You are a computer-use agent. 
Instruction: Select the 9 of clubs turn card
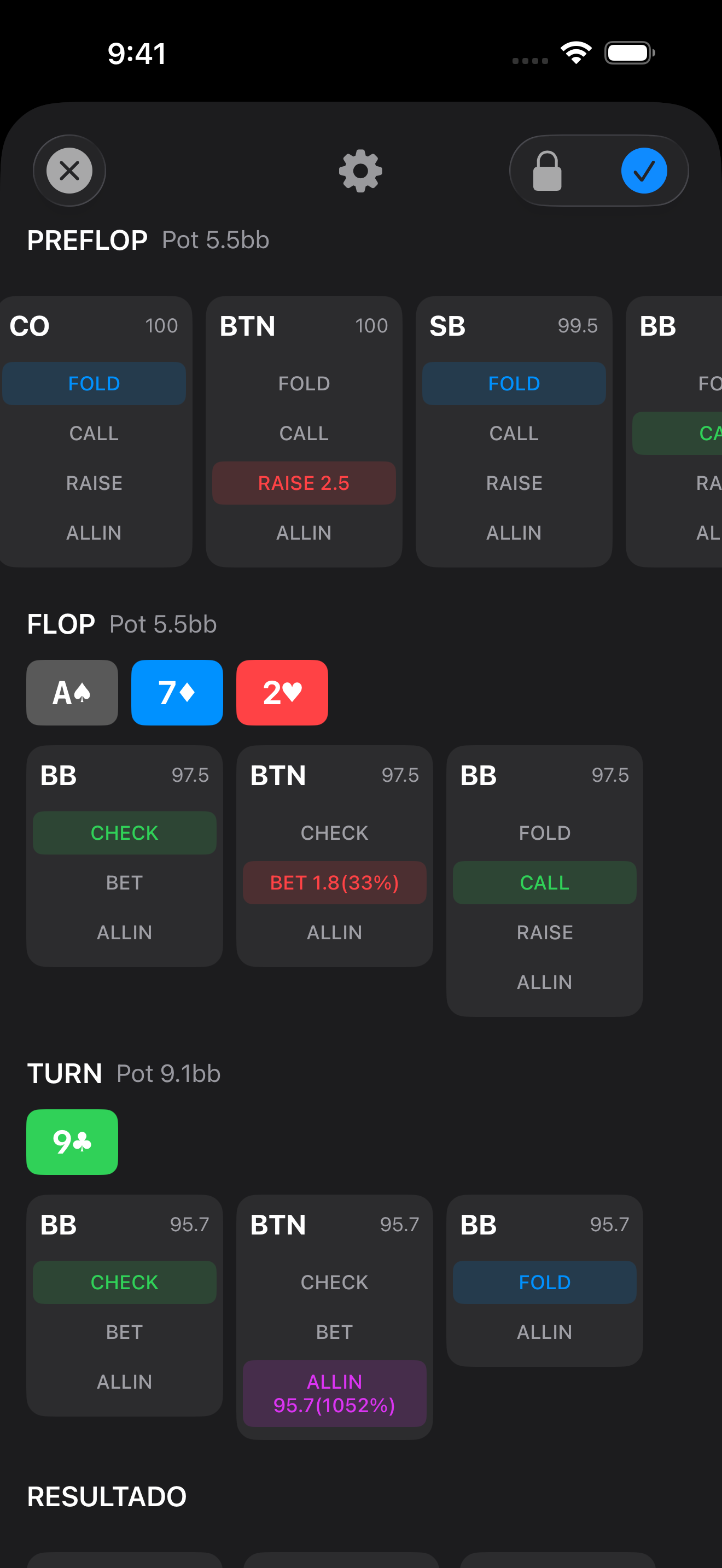click(72, 1142)
